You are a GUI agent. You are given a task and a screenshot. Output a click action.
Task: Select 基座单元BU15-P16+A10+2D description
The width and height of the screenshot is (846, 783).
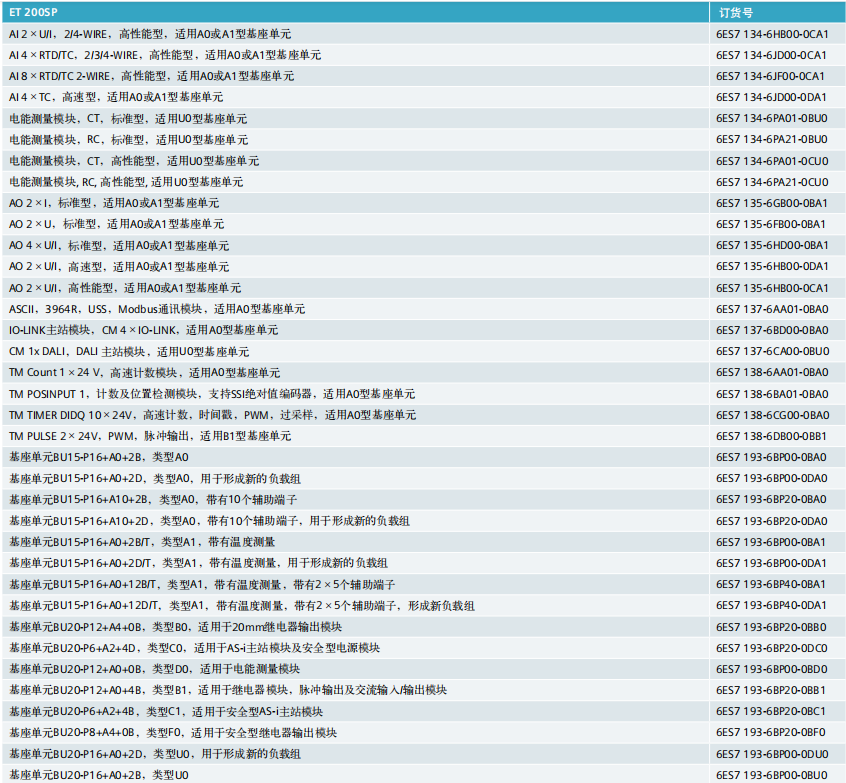pyautogui.click(x=209, y=521)
